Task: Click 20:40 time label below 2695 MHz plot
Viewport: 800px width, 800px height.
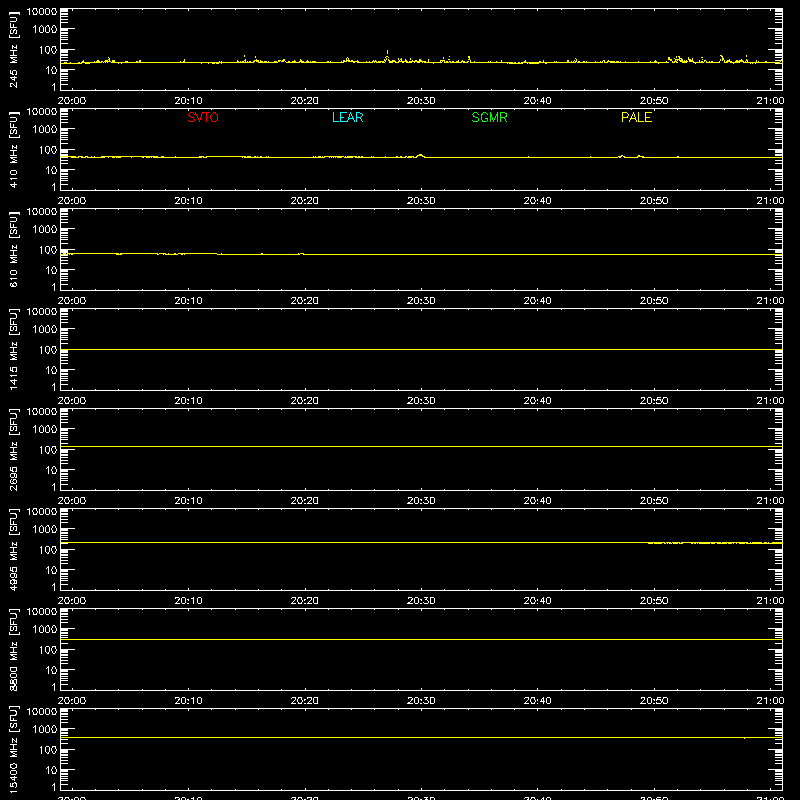Action: 537,501
